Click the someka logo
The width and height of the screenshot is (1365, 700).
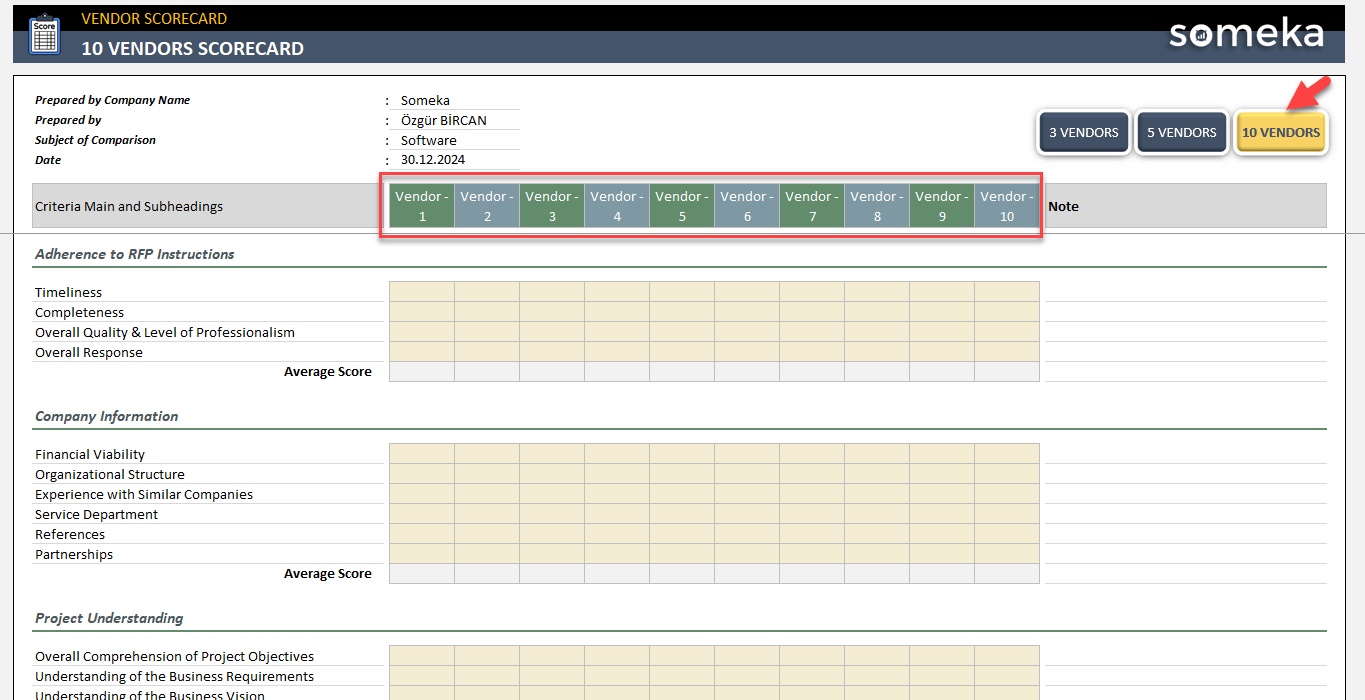tap(1245, 33)
